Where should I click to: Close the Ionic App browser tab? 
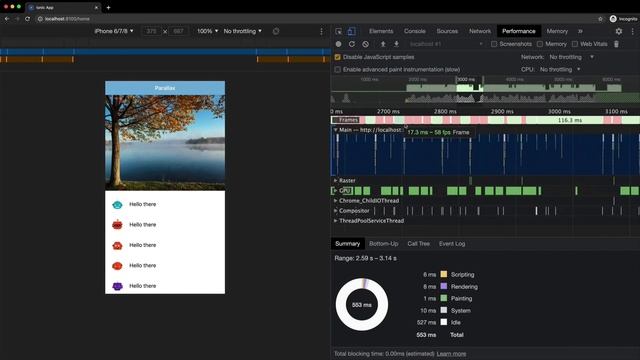[x=96, y=7]
